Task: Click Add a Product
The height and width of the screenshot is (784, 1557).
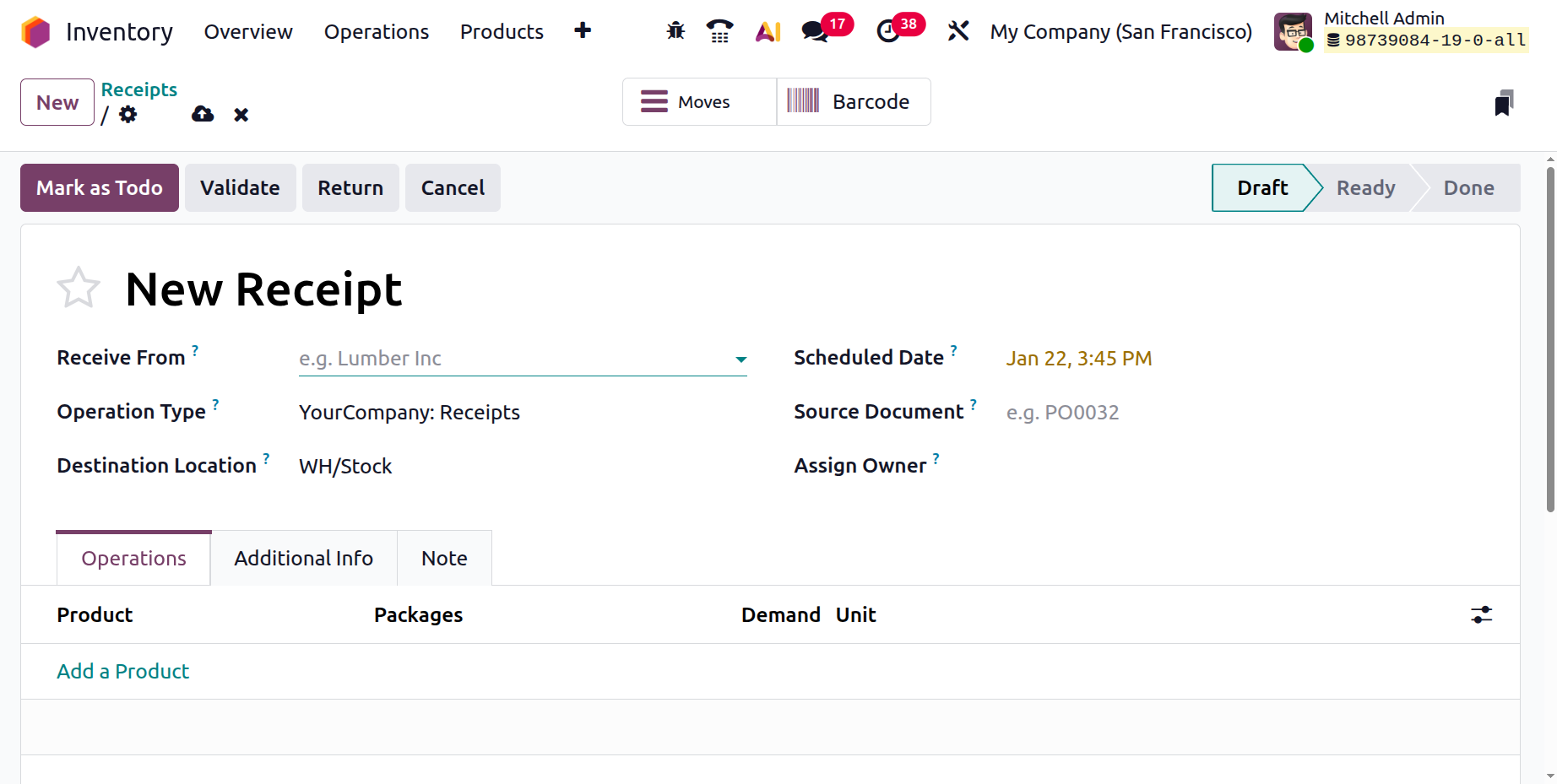Action: pos(122,671)
